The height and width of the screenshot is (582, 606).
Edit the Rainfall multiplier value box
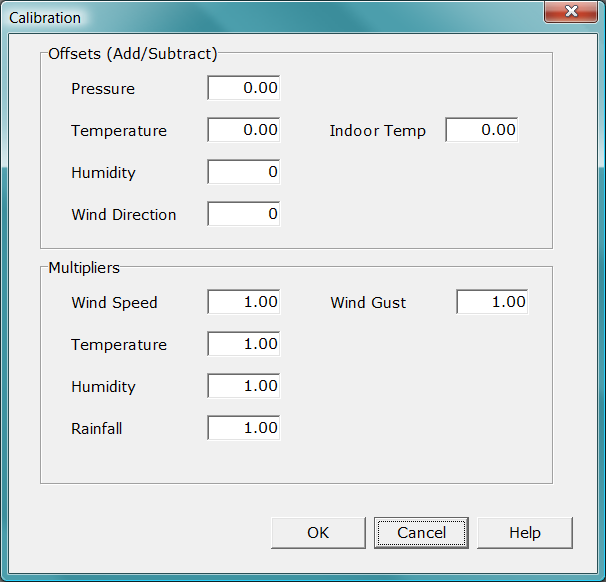[x=244, y=428]
